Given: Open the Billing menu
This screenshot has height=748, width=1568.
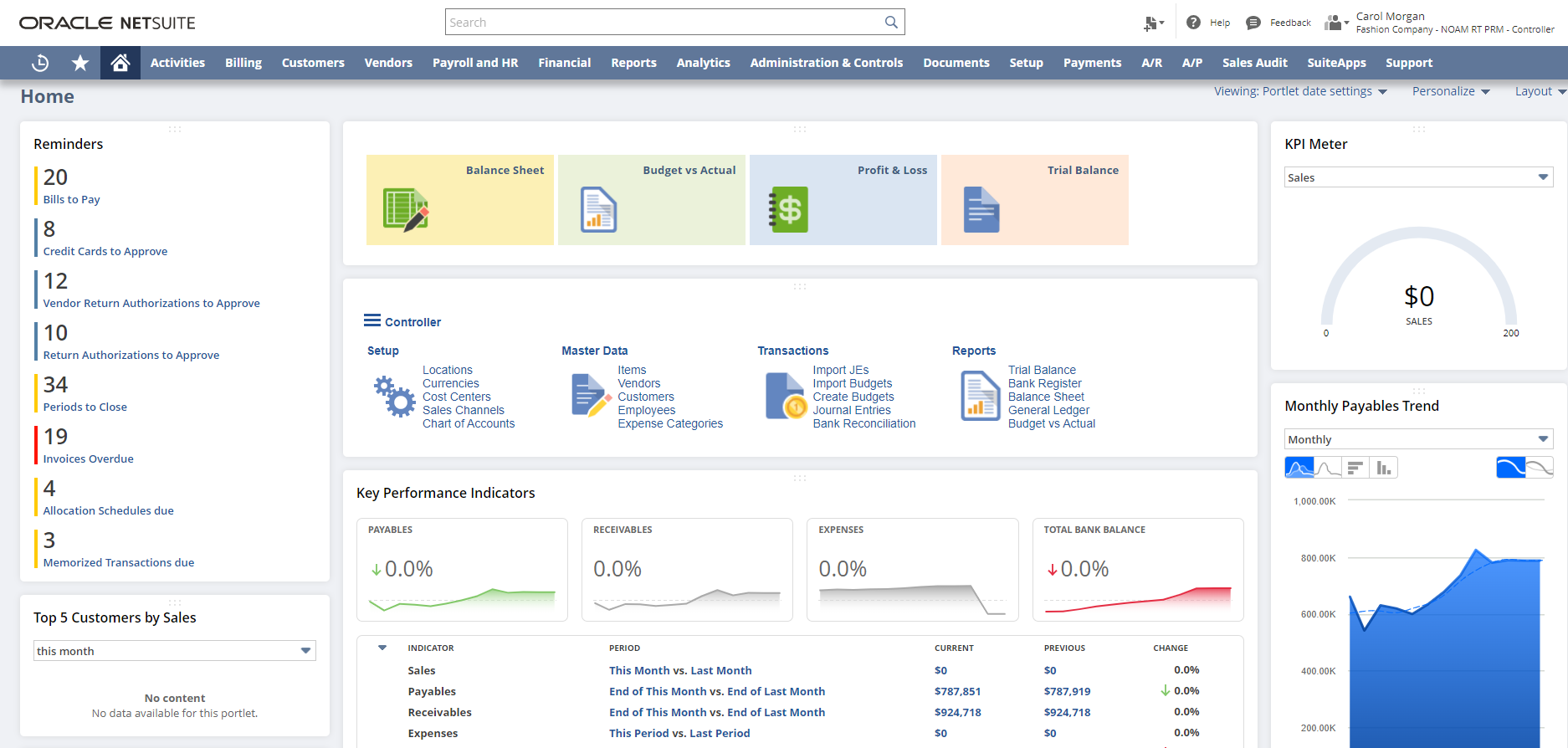Looking at the screenshot, I should point(243,63).
